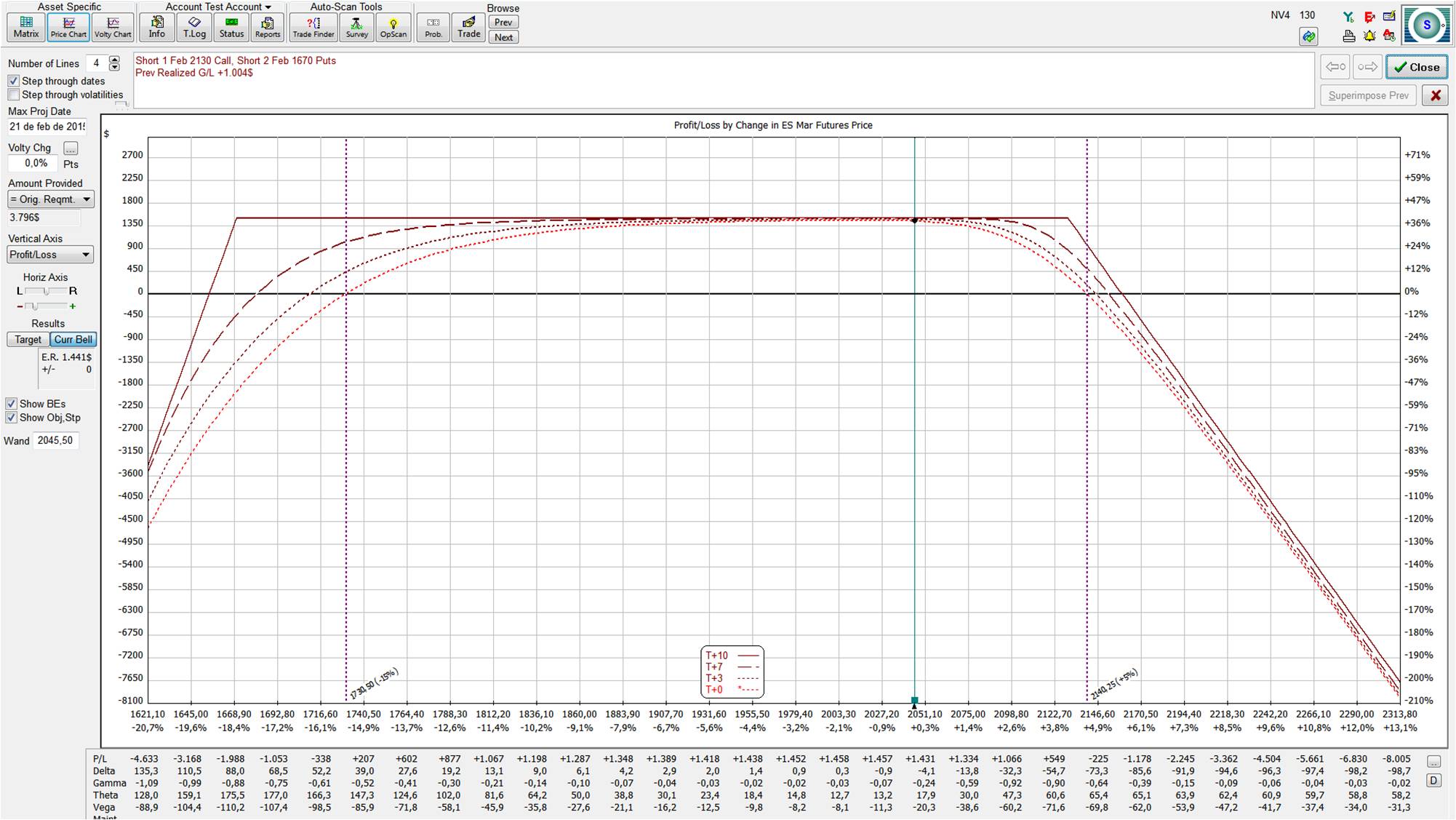This screenshot has height=820, width=1456.
Task: Click the Status toolbar icon
Action: coord(231,27)
